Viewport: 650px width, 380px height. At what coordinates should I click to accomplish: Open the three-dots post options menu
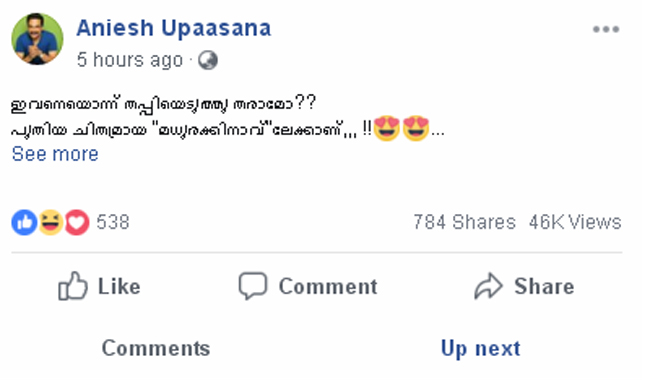point(606,29)
